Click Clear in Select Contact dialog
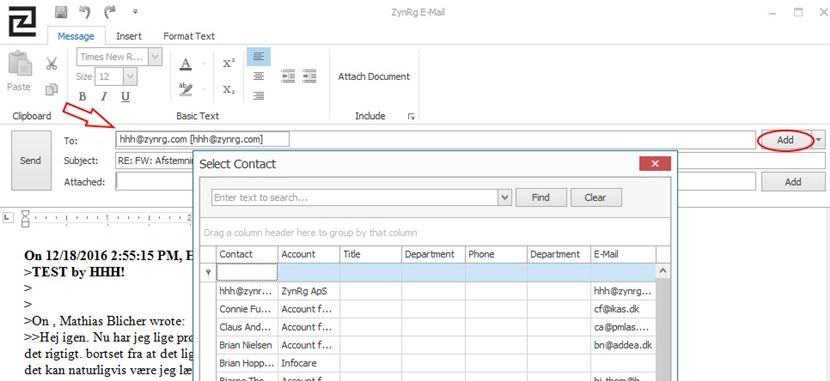830x381 pixels. coord(596,197)
